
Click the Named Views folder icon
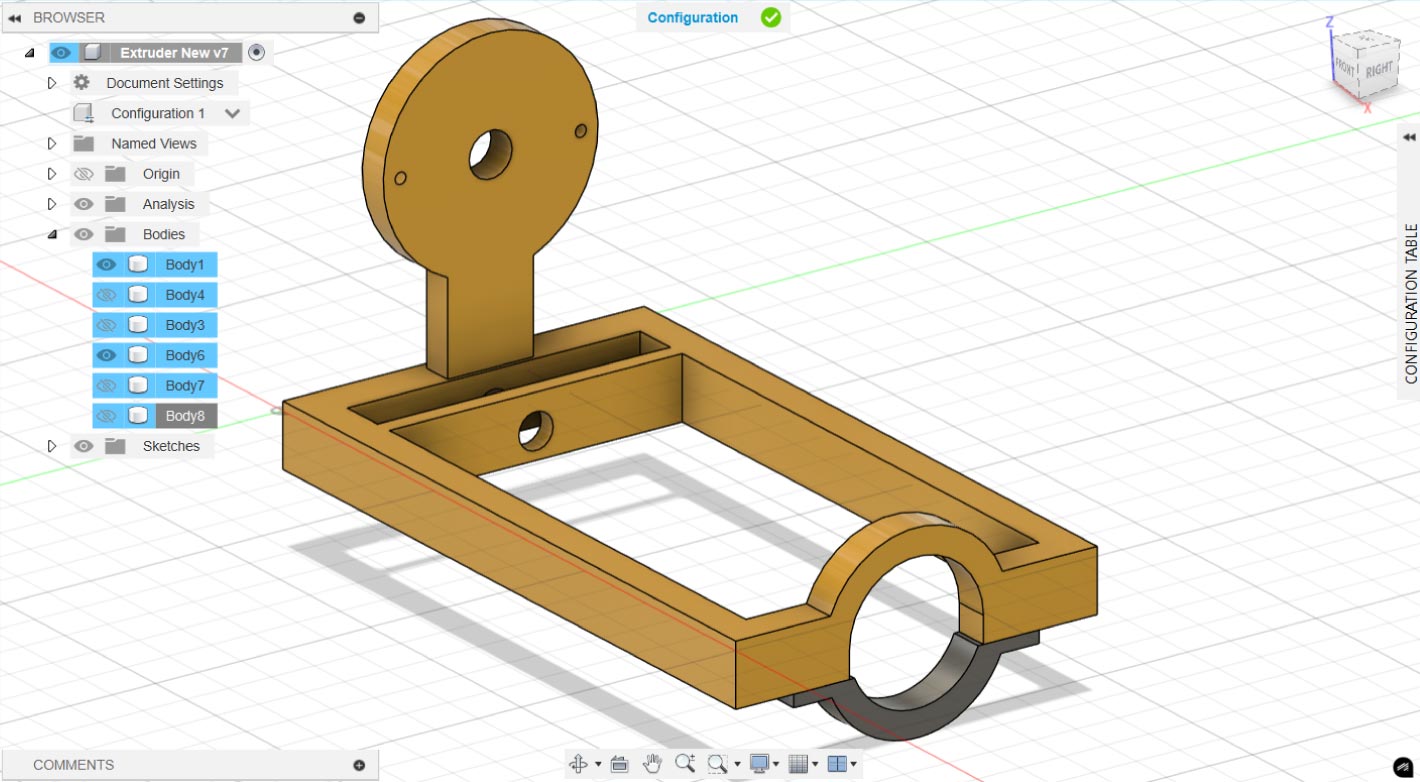[84, 143]
